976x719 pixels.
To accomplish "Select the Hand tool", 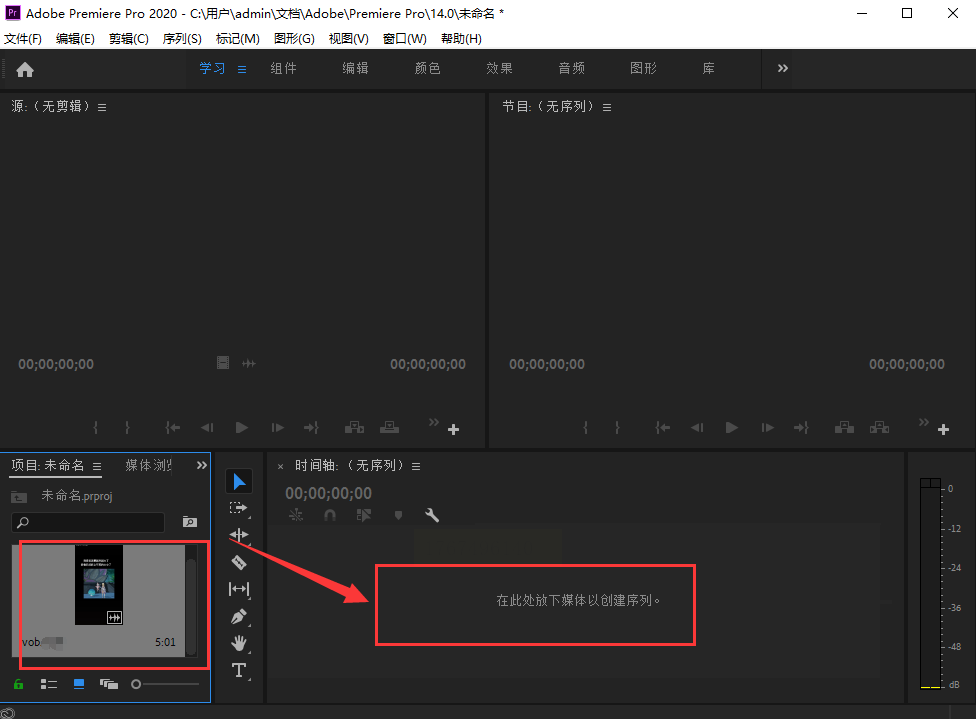I will [x=239, y=644].
